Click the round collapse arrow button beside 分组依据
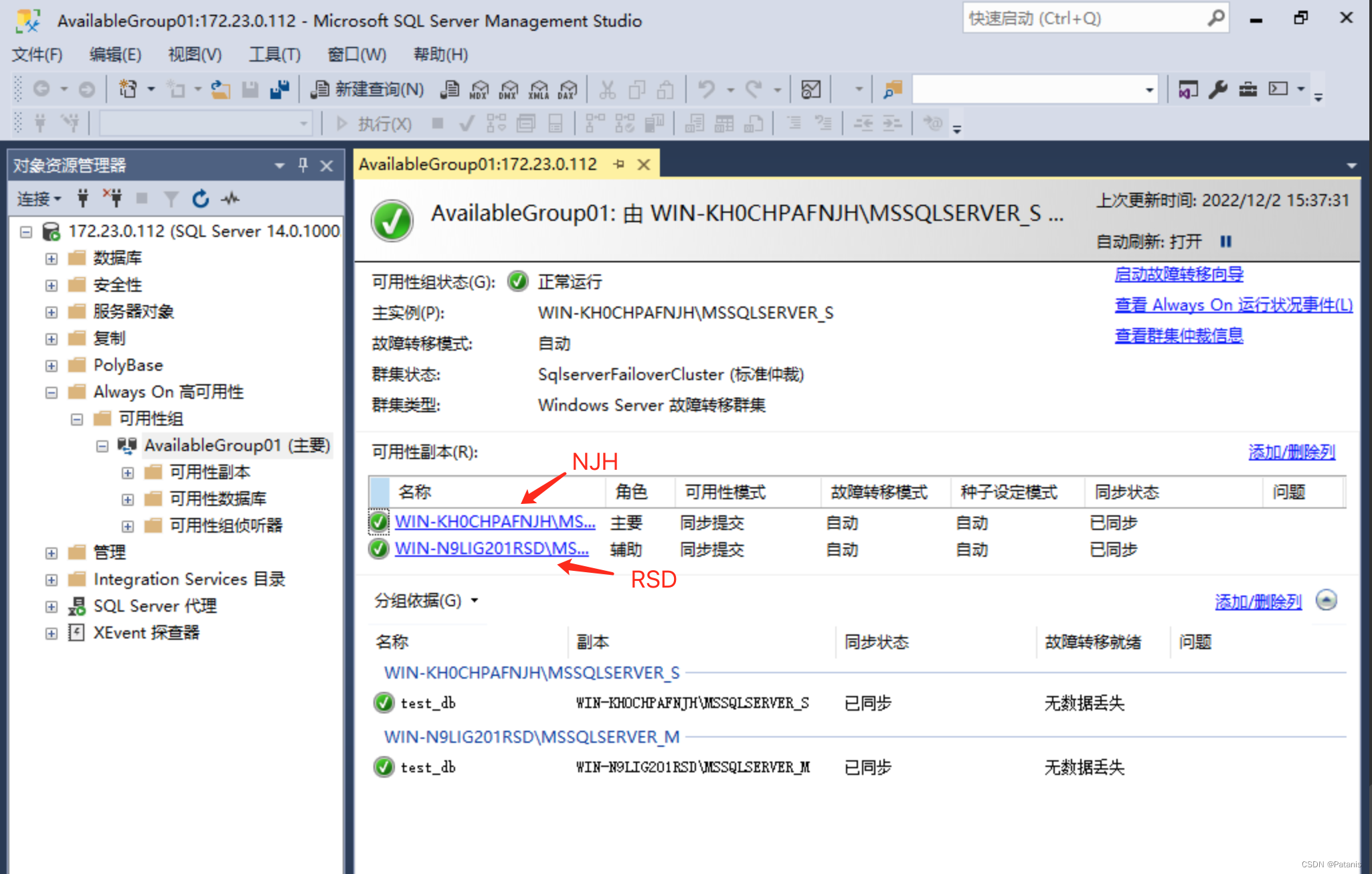Viewport: 1372px width, 874px height. (1326, 600)
